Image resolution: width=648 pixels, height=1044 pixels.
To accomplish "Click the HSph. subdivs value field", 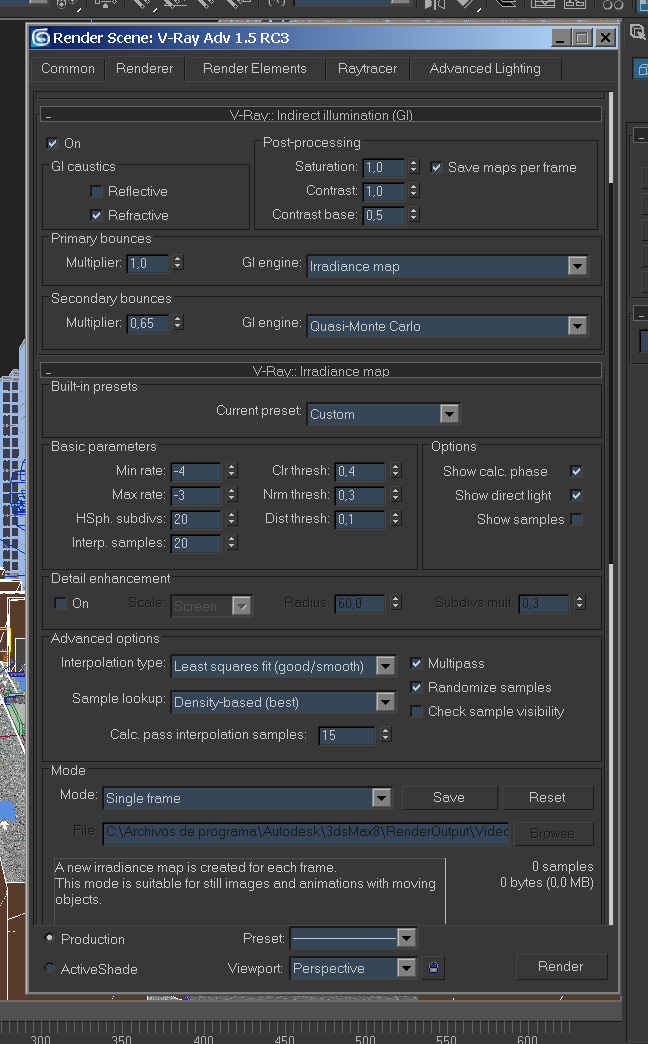I will [196, 519].
